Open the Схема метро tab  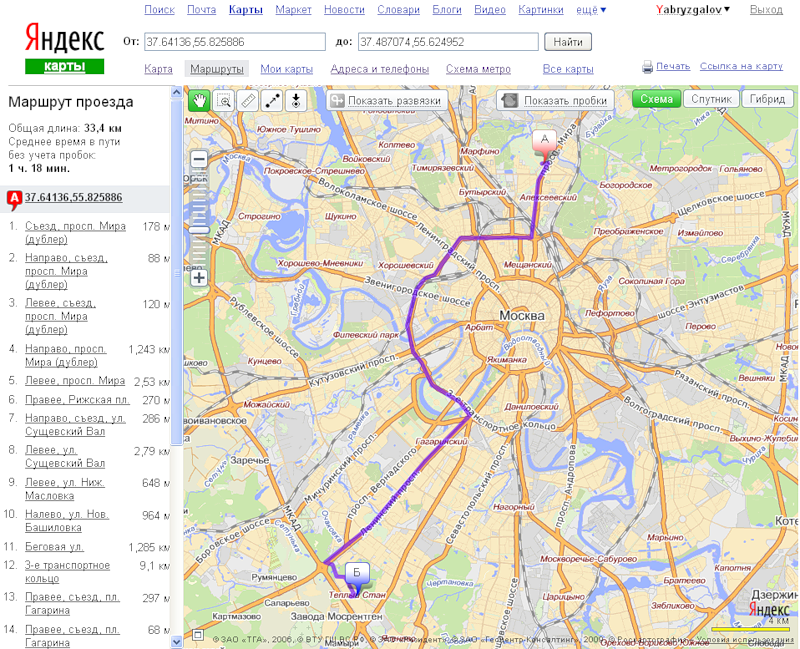pos(478,69)
